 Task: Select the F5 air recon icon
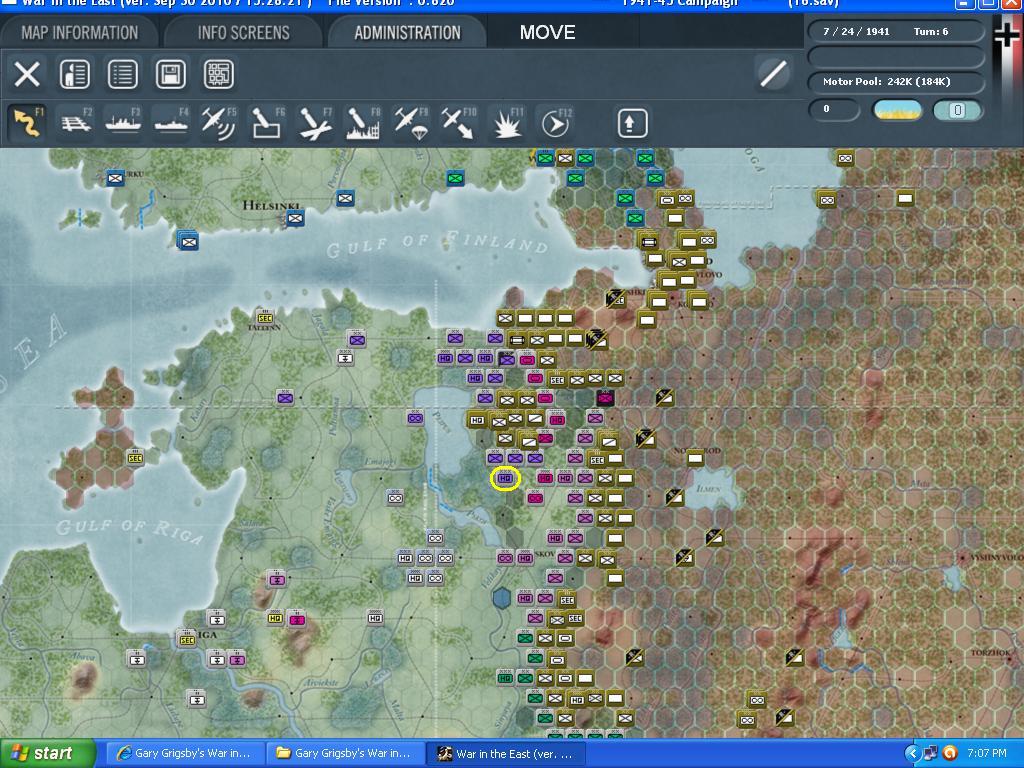(219, 122)
